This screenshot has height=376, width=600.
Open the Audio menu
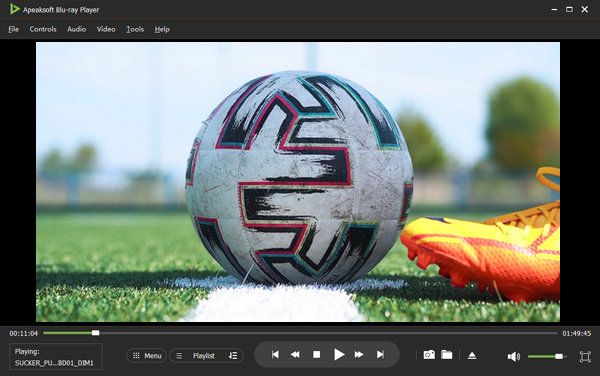77,29
